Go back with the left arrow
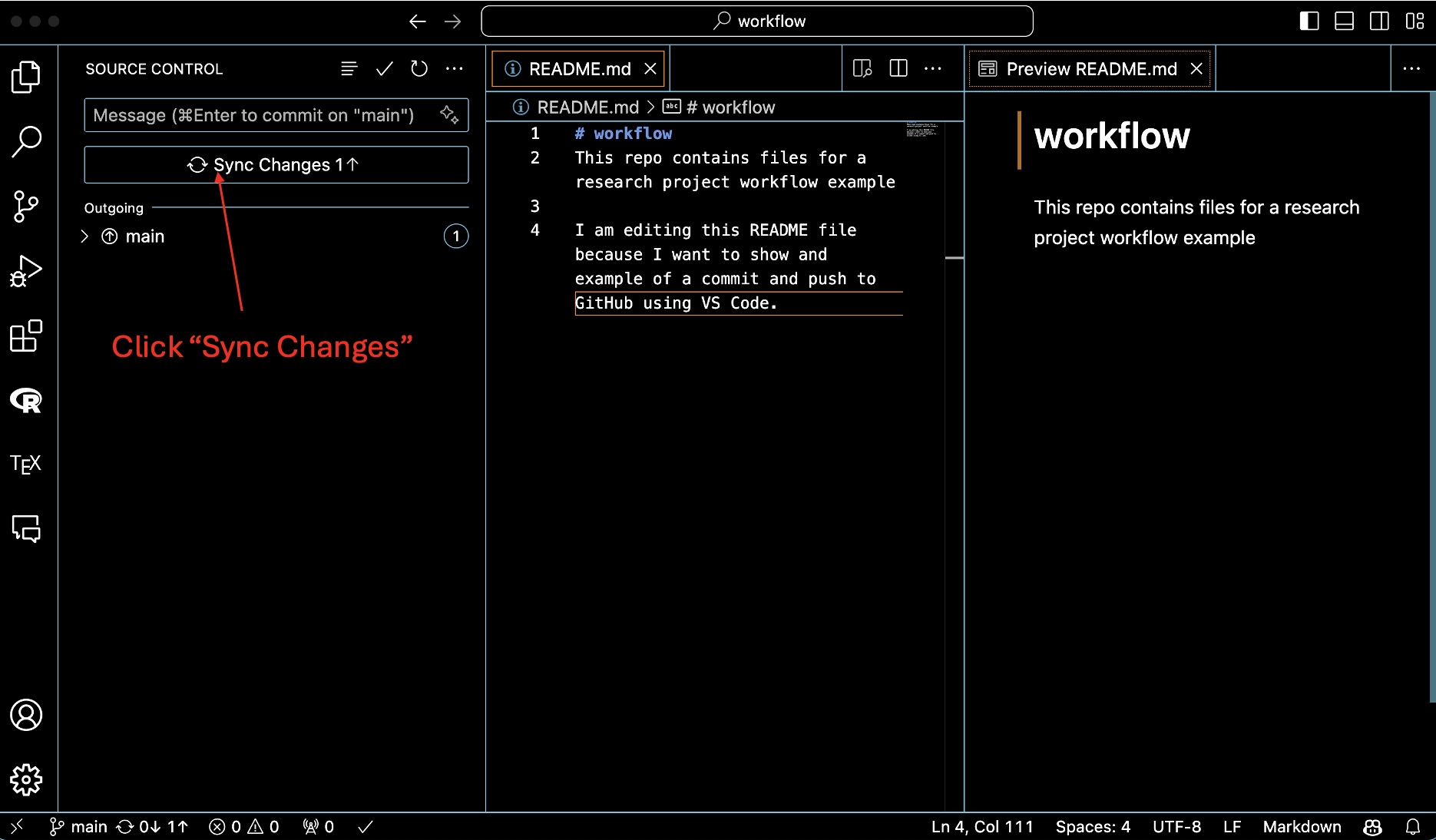Image resolution: width=1436 pixels, height=840 pixels. [x=418, y=21]
